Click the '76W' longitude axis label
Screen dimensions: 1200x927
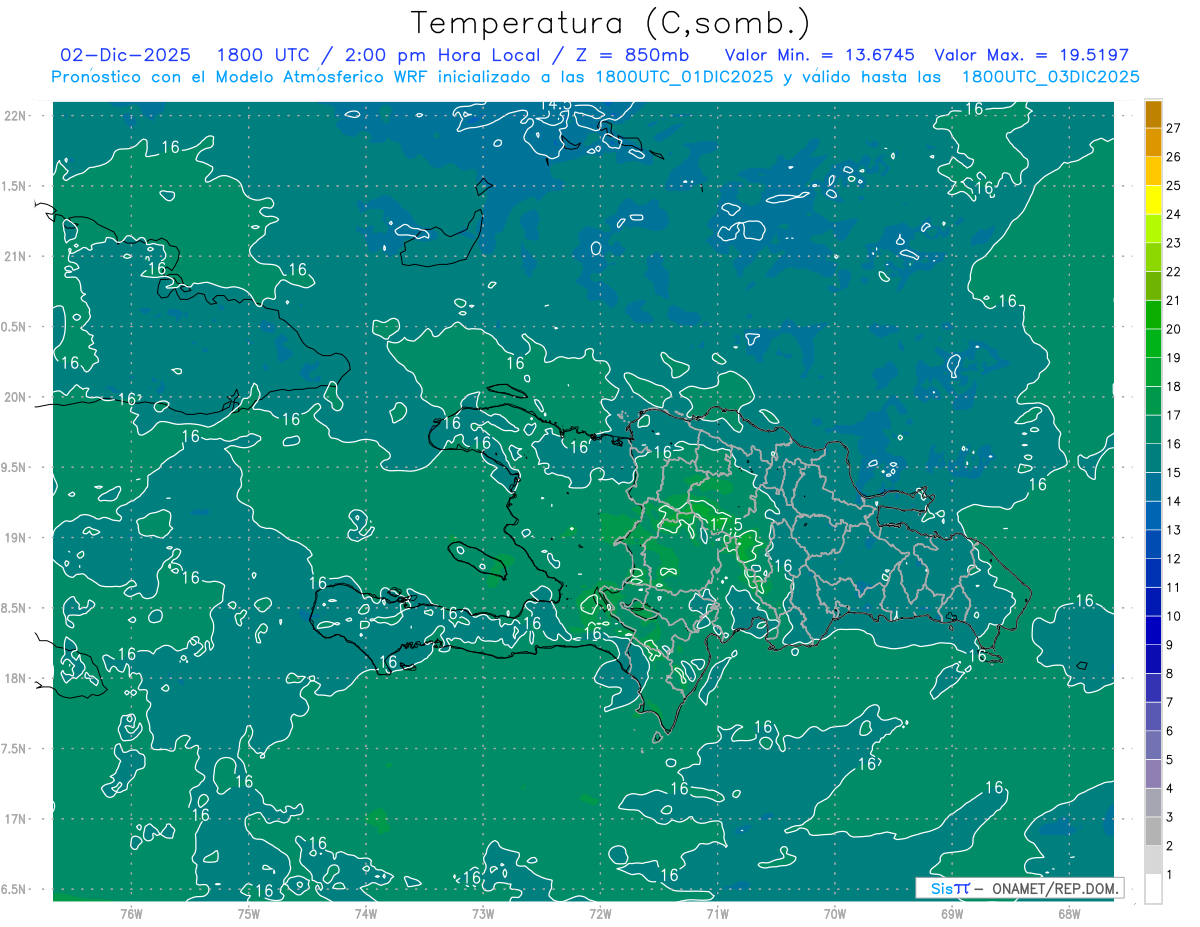pos(131,913)
